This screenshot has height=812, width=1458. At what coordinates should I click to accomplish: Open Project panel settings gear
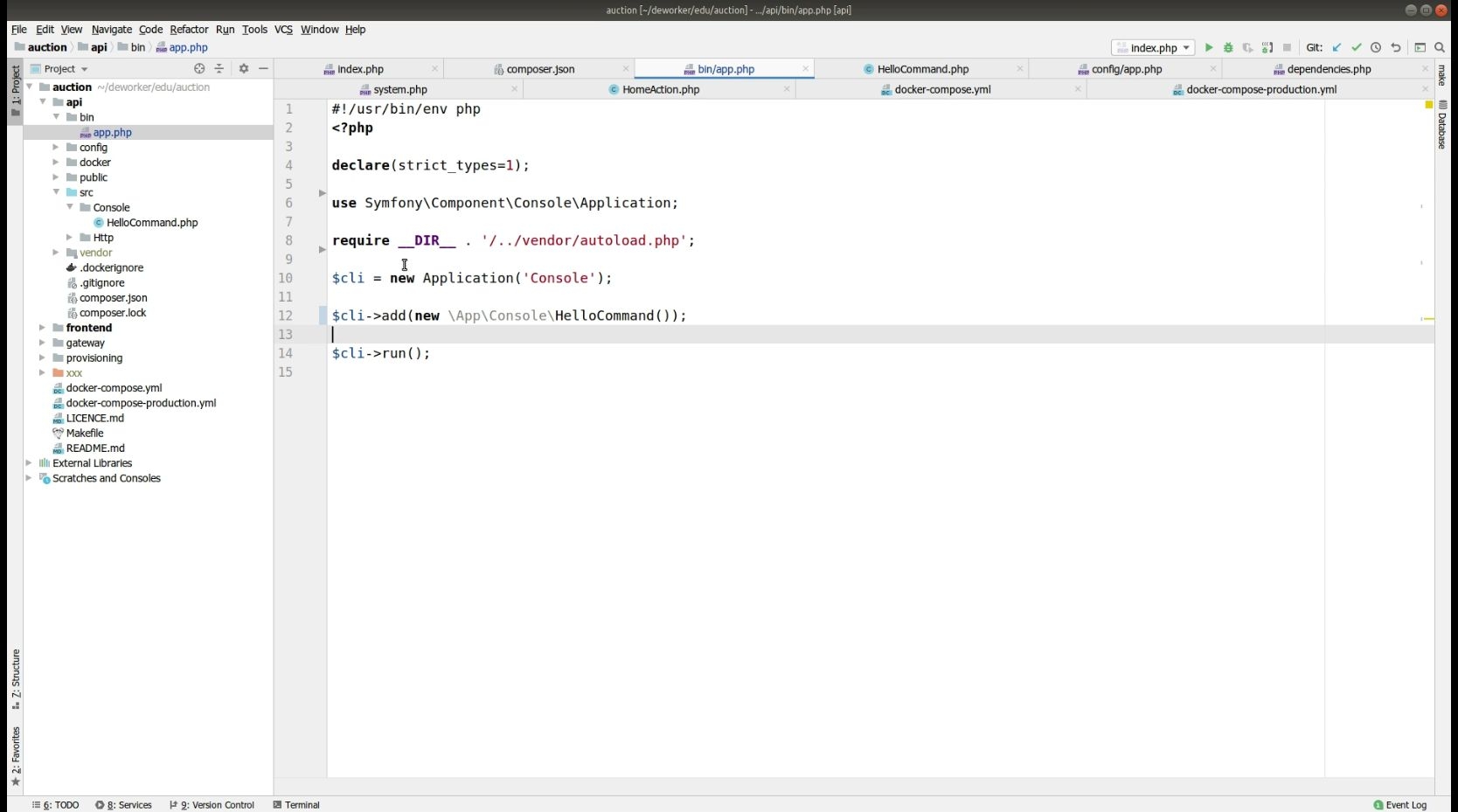tap(244, 68)
